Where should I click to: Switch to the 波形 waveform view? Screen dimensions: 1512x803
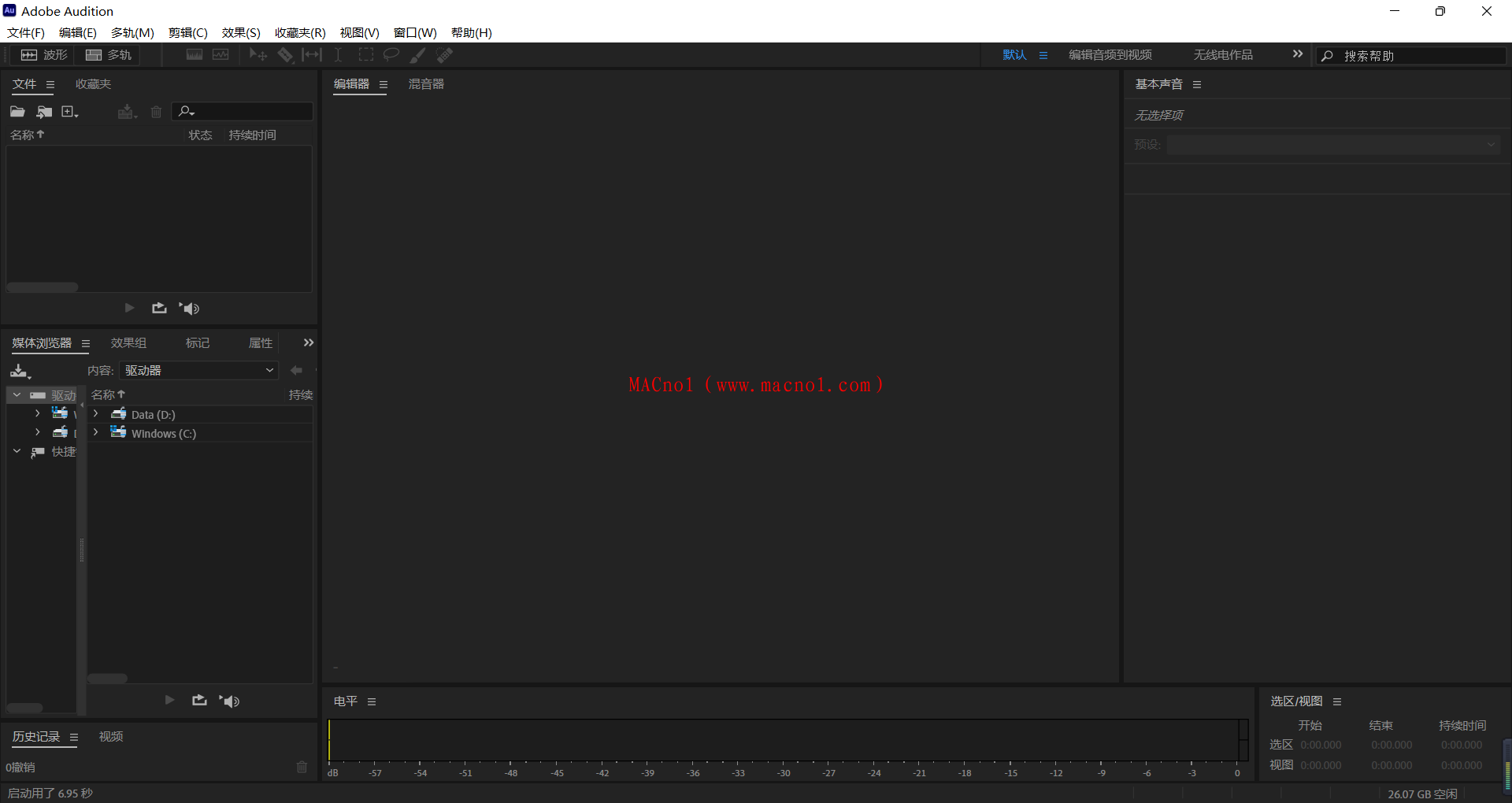click(43, 55)
